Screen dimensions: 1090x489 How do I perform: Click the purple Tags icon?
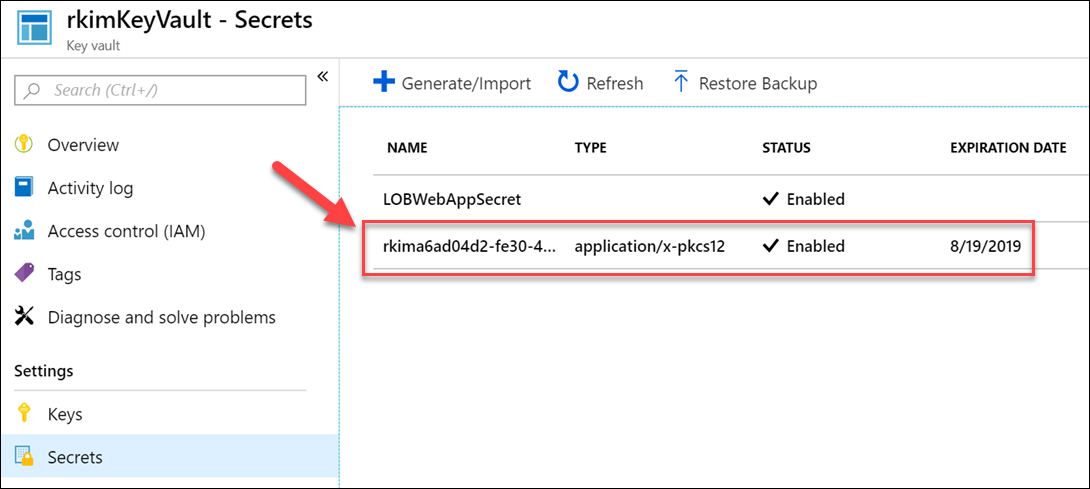click(x=24, y=275)
